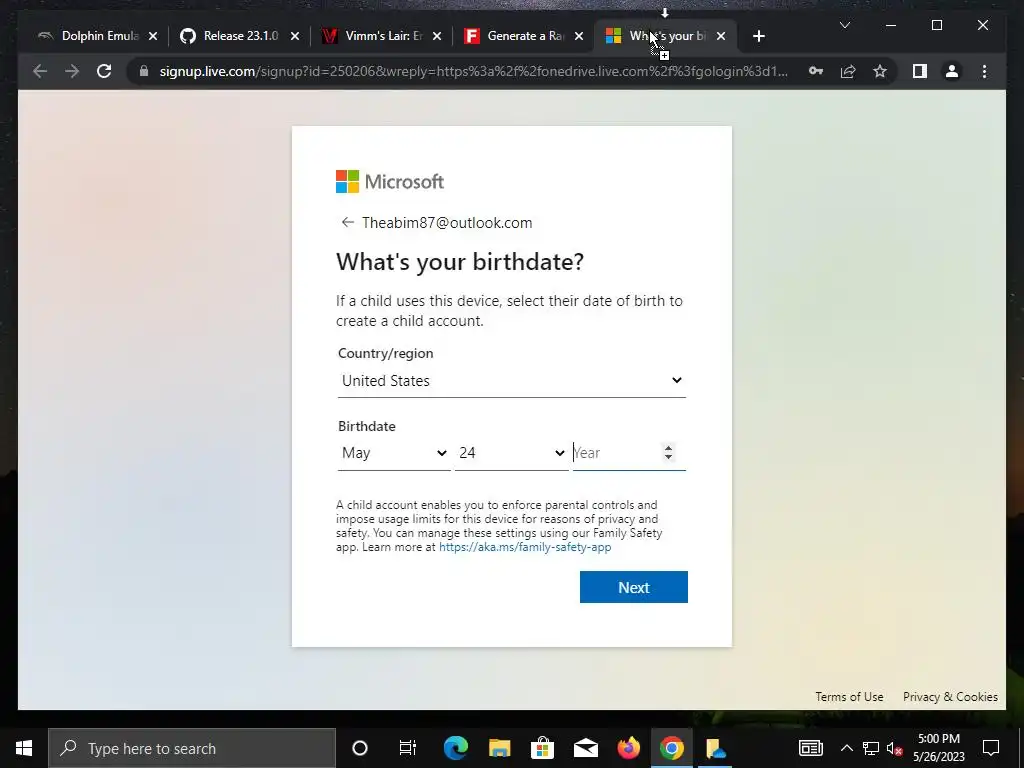Open the yellow folder app on taskbar
1024x768 pixels.
(715, 748)
